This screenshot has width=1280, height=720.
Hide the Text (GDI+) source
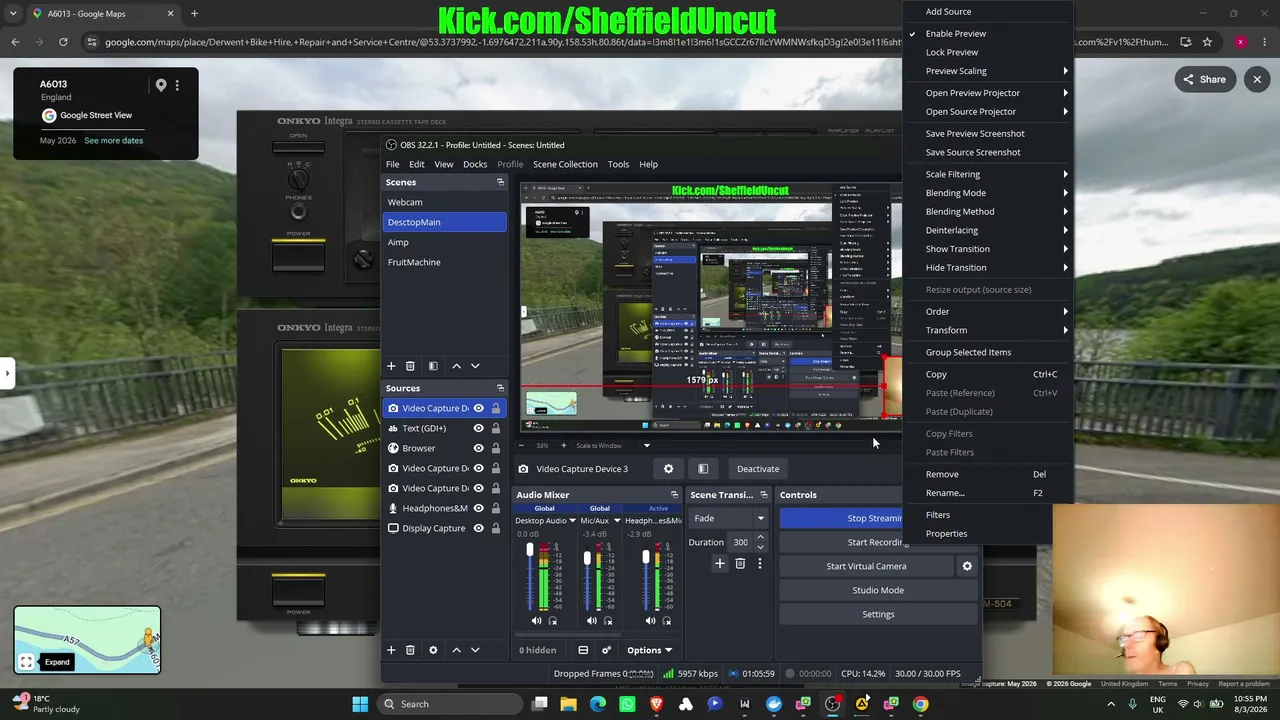[x=479, y=428]
